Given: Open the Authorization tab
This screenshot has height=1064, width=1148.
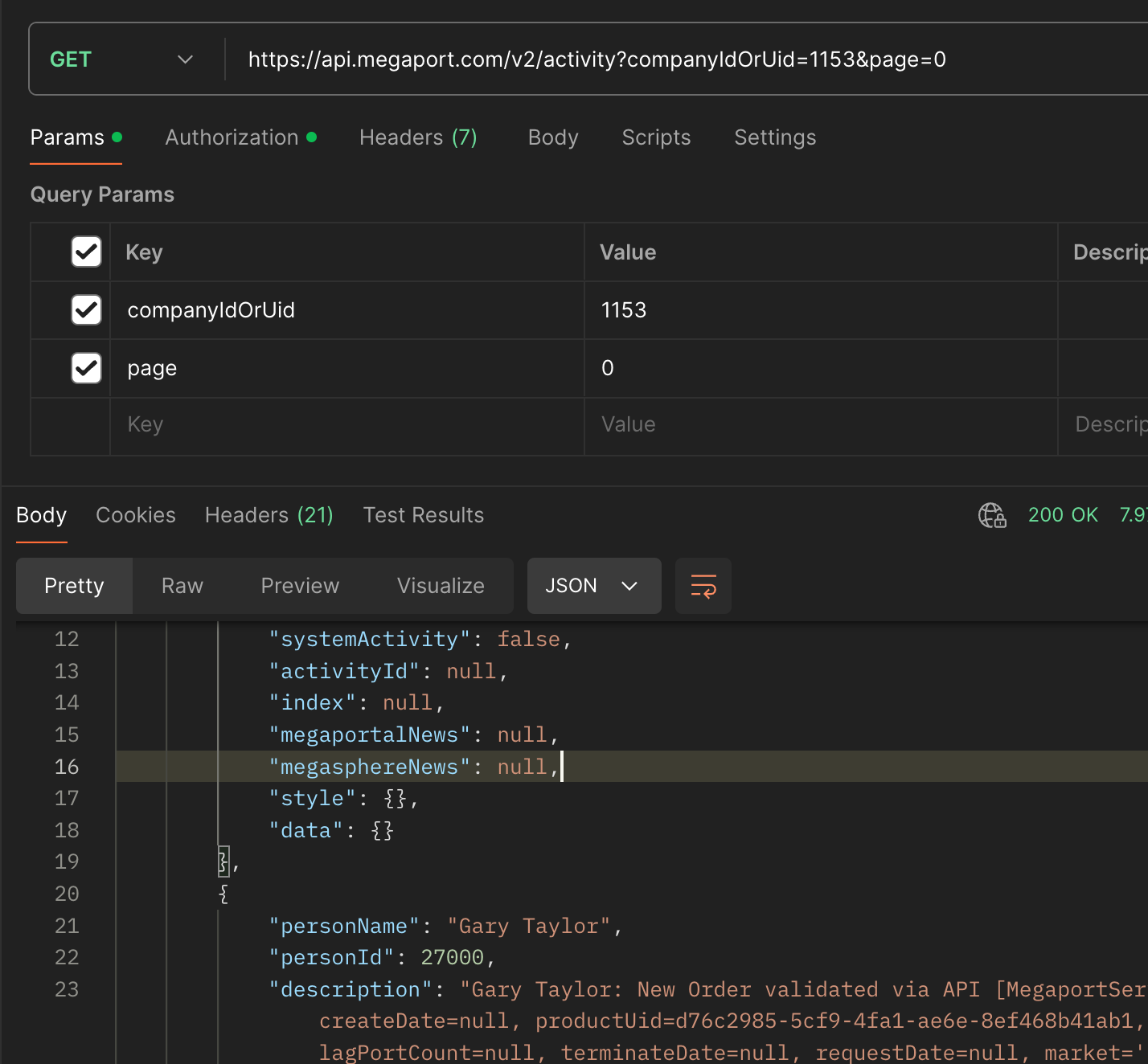Looking at the screenshot, I should point(240,137).
